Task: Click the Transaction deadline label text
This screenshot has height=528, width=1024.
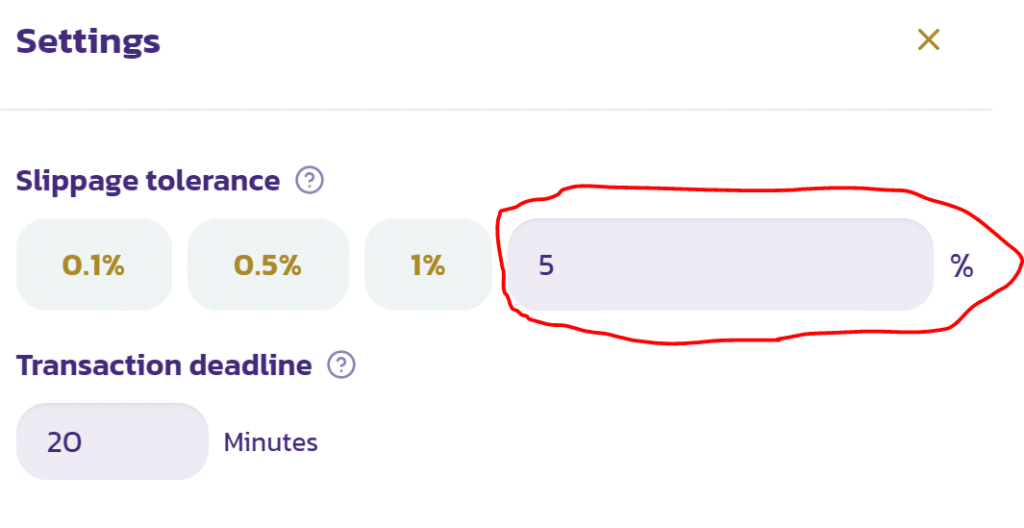Action: pyautogui.click(x=164, y=365)
